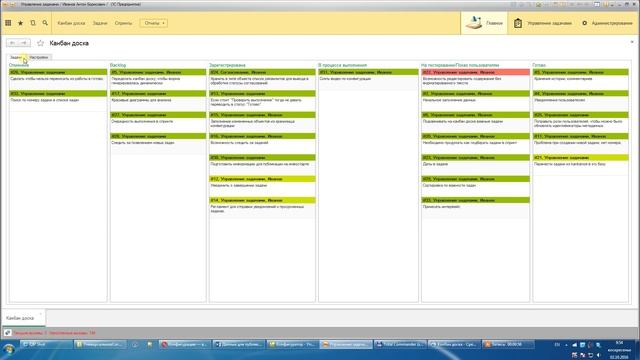Viewport: 640px width, 360px height.
Task: Click the В процессе выполнения column header
Action: pyautogui.click(x=343, y=65)
